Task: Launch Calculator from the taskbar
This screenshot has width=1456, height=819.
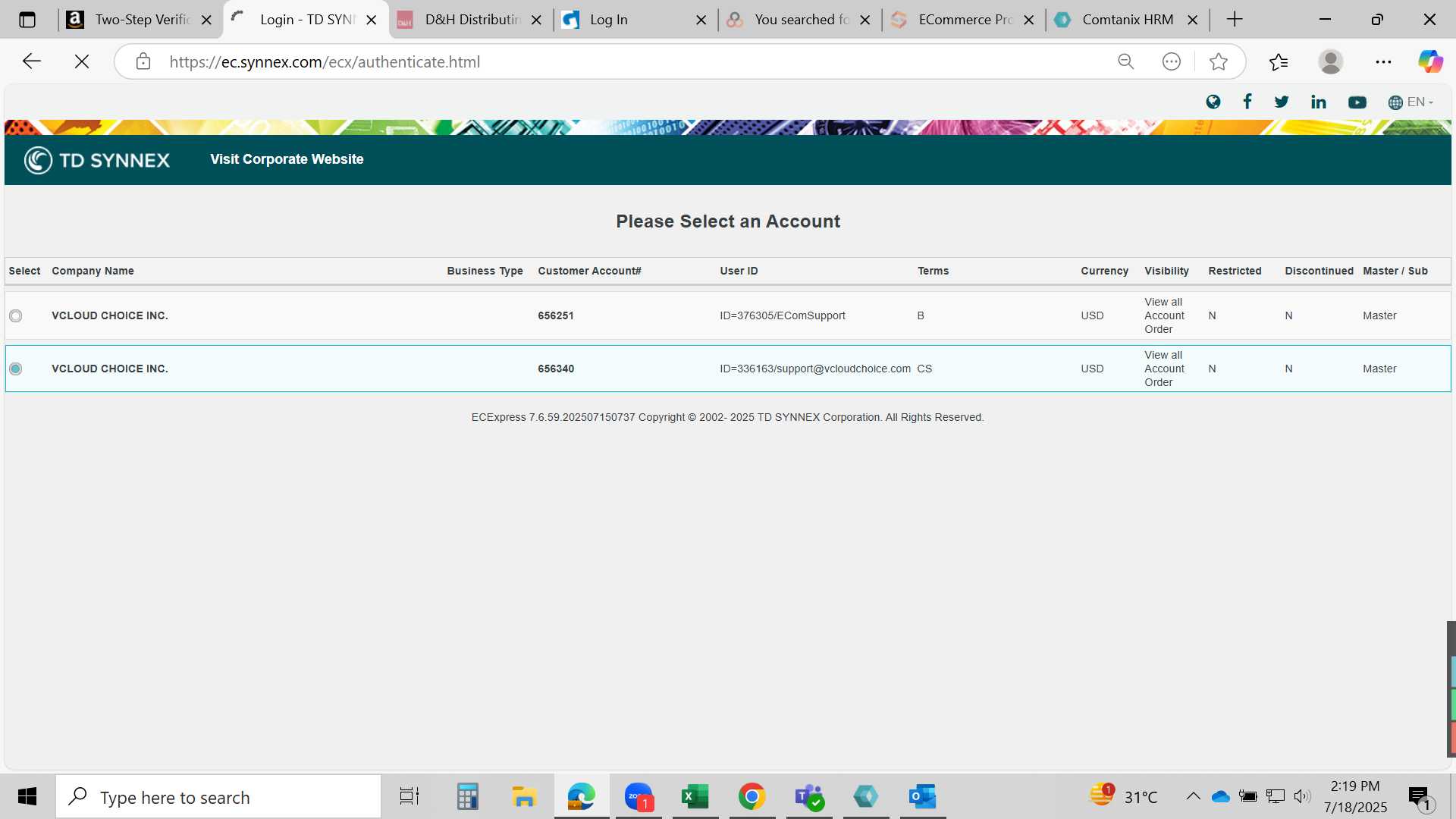Action: [x=467, y=796]
